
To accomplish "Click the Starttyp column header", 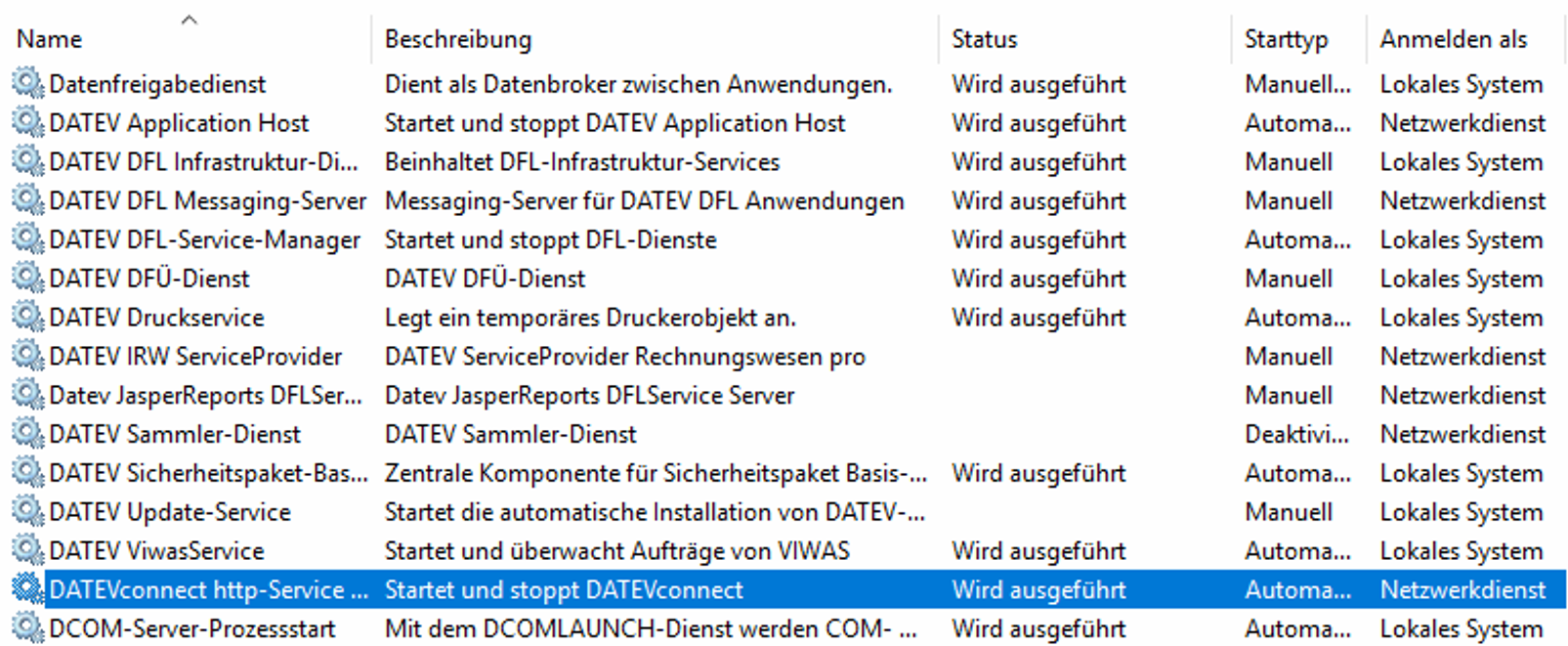I will [x=1286, y=39].
